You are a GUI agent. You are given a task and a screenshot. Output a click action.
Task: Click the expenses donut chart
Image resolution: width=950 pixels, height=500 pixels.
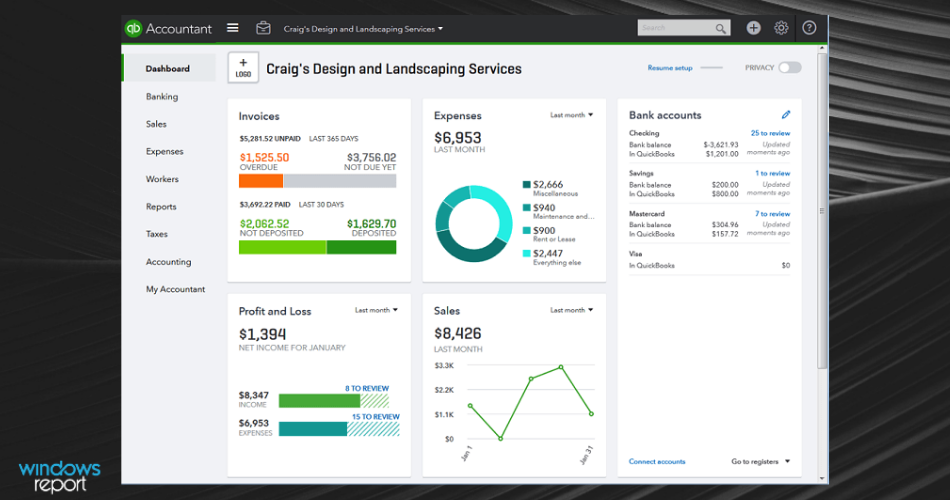pyautogui.click(x=474, y=224)
